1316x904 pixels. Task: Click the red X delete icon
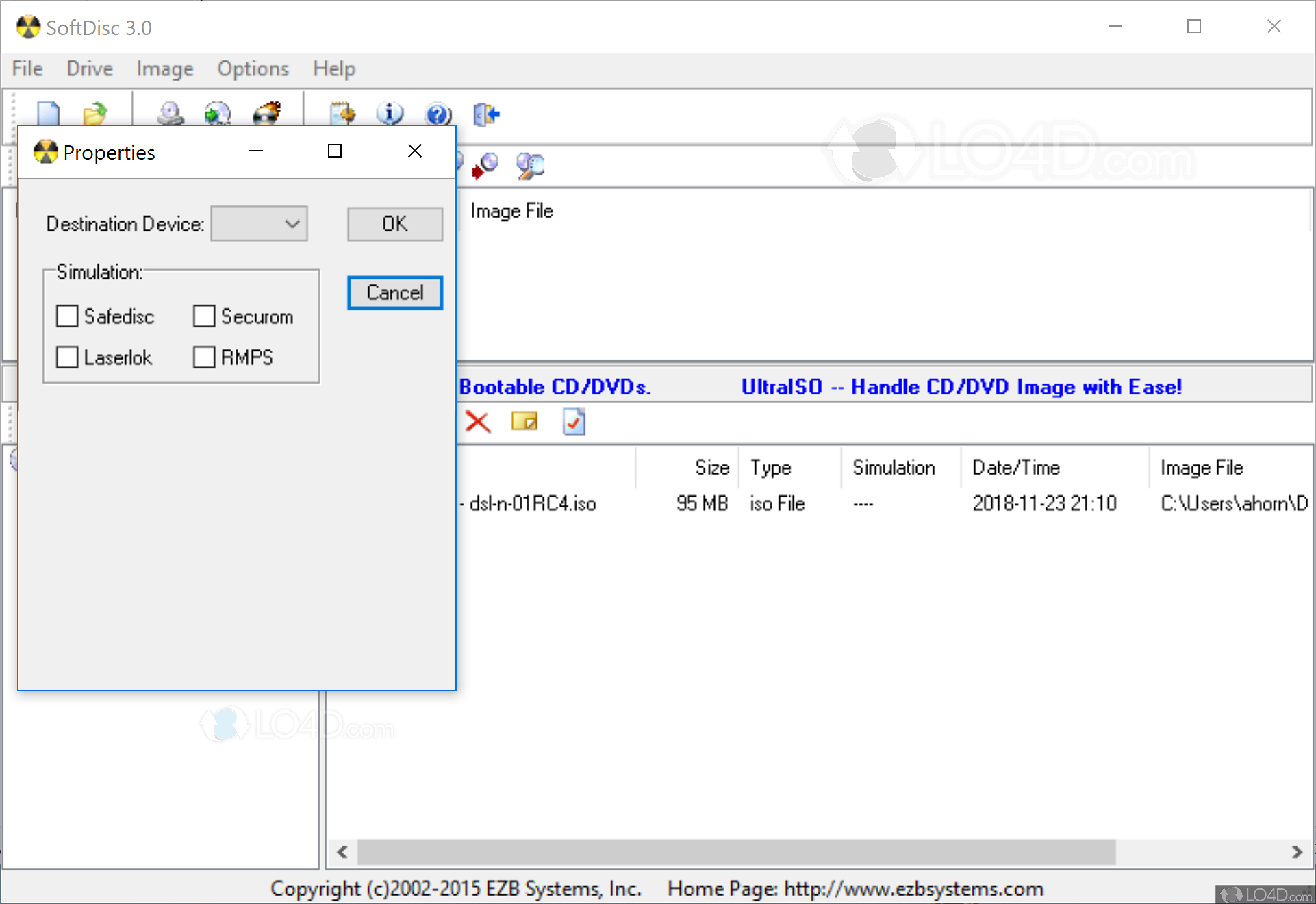(477, 422)
